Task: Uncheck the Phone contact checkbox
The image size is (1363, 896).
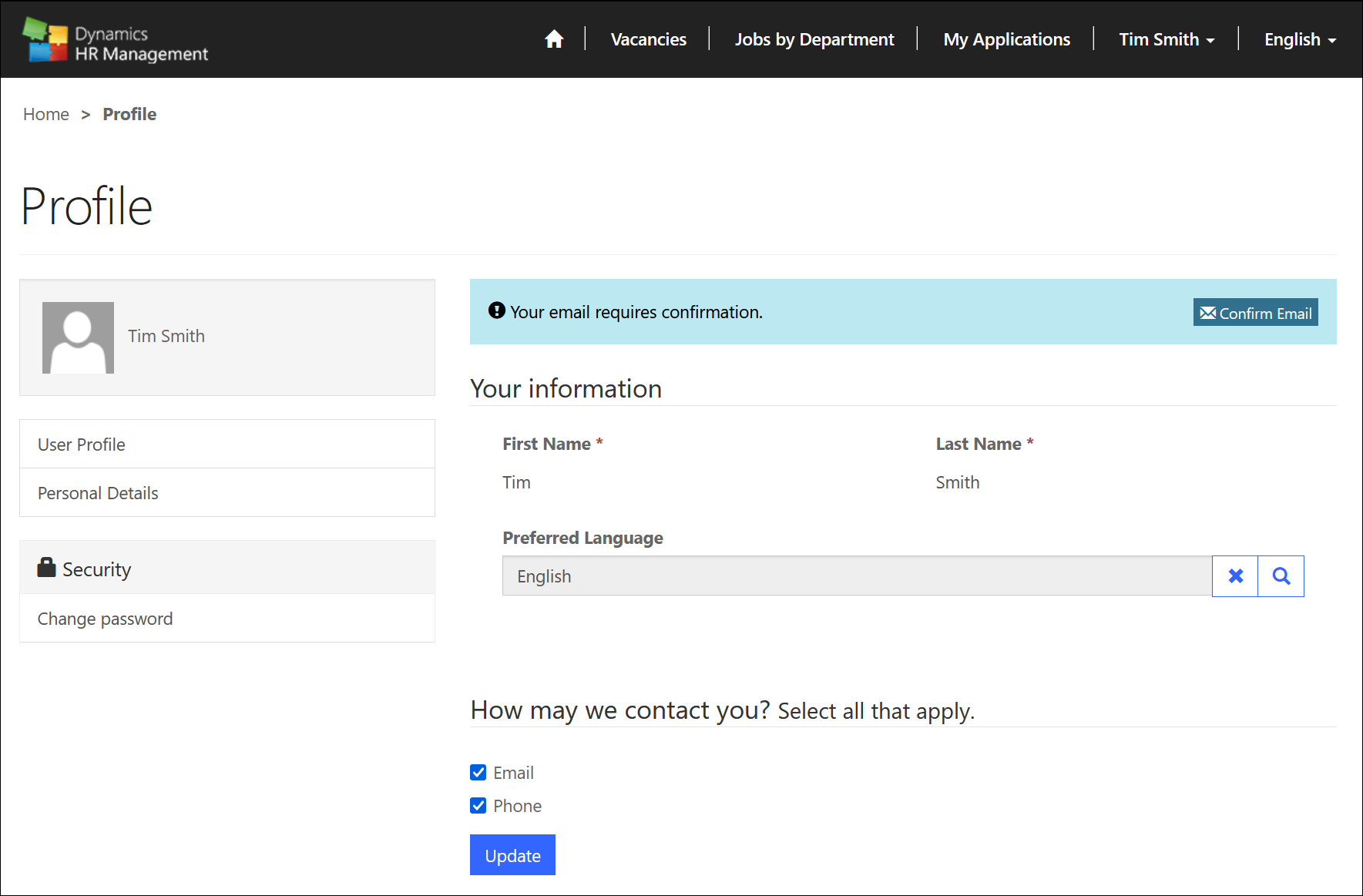Action: click(x=478, y=806)
